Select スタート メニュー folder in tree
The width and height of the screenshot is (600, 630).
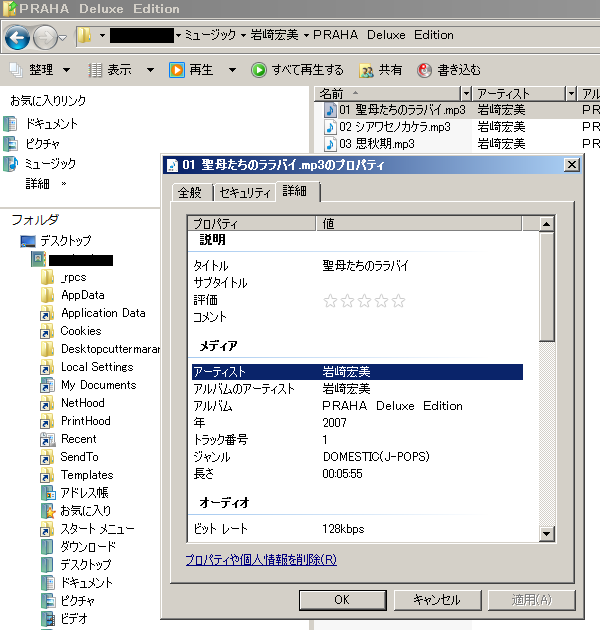click(97, 529)
